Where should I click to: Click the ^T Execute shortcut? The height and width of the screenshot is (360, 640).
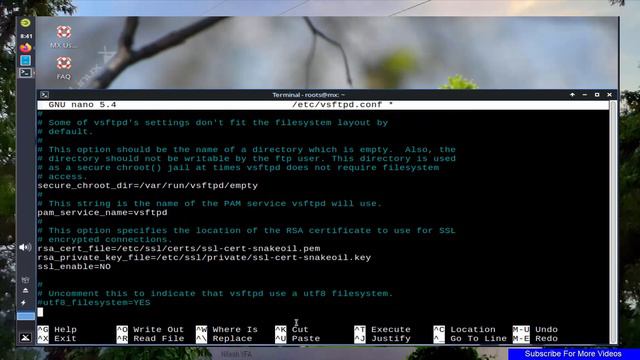[x=382, y=329]
